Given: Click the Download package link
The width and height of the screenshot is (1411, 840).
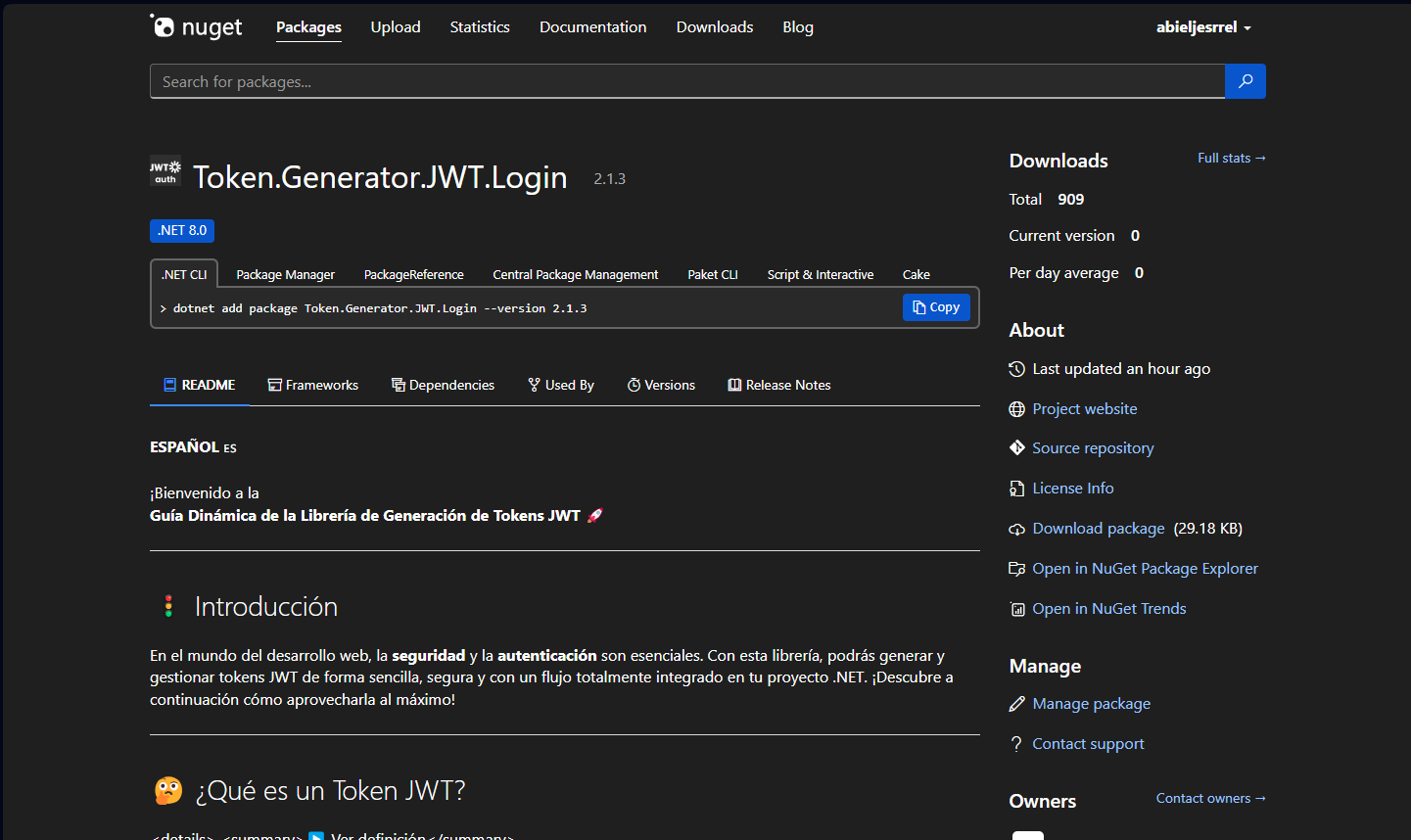Looking at the screenshot, I should (1099, 529).
